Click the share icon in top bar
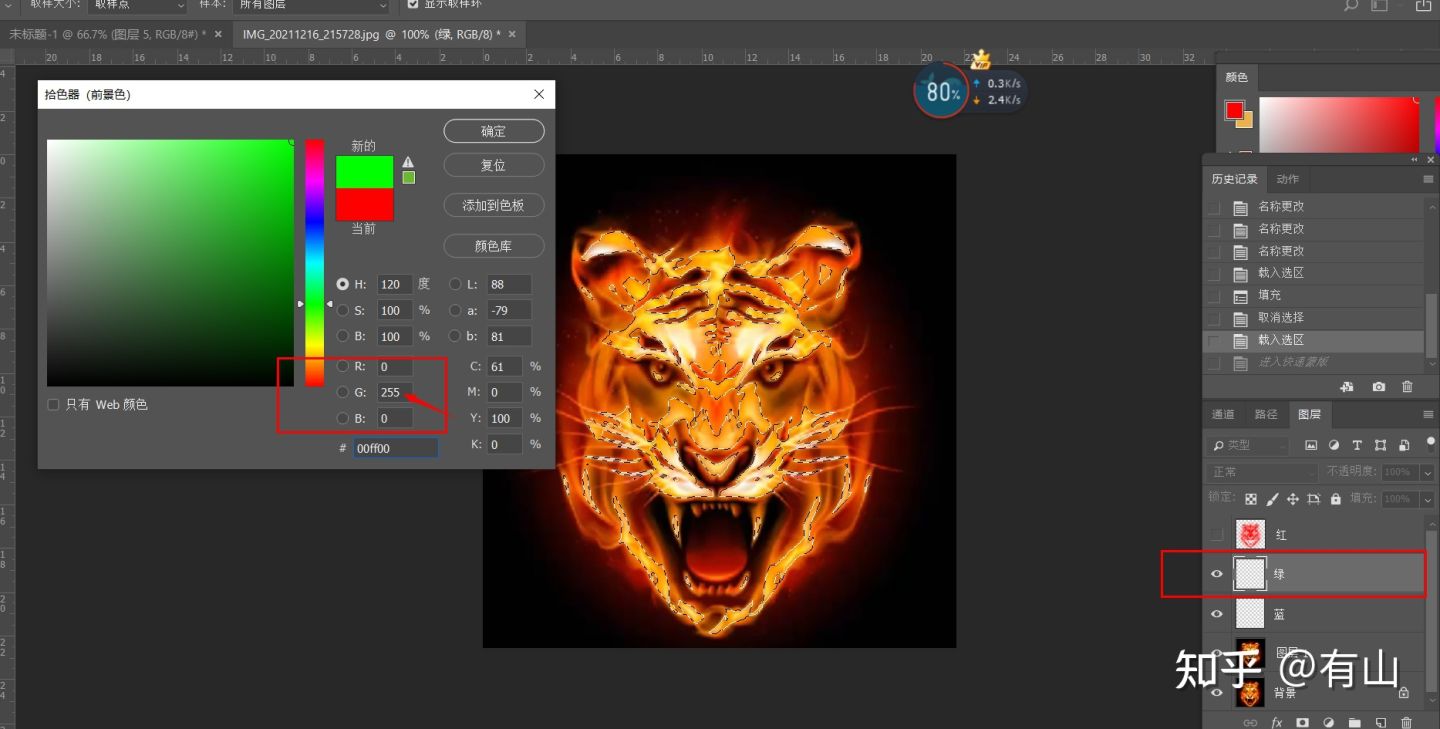The image size is (1440, 729). tap(1423, 5)
